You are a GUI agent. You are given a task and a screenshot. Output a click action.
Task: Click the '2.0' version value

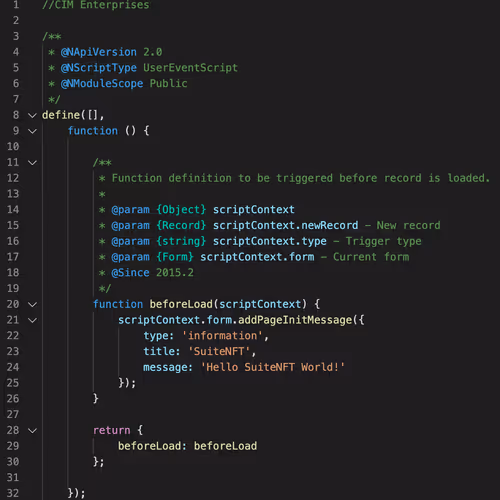pyautogui.click(x=153, y=52)
